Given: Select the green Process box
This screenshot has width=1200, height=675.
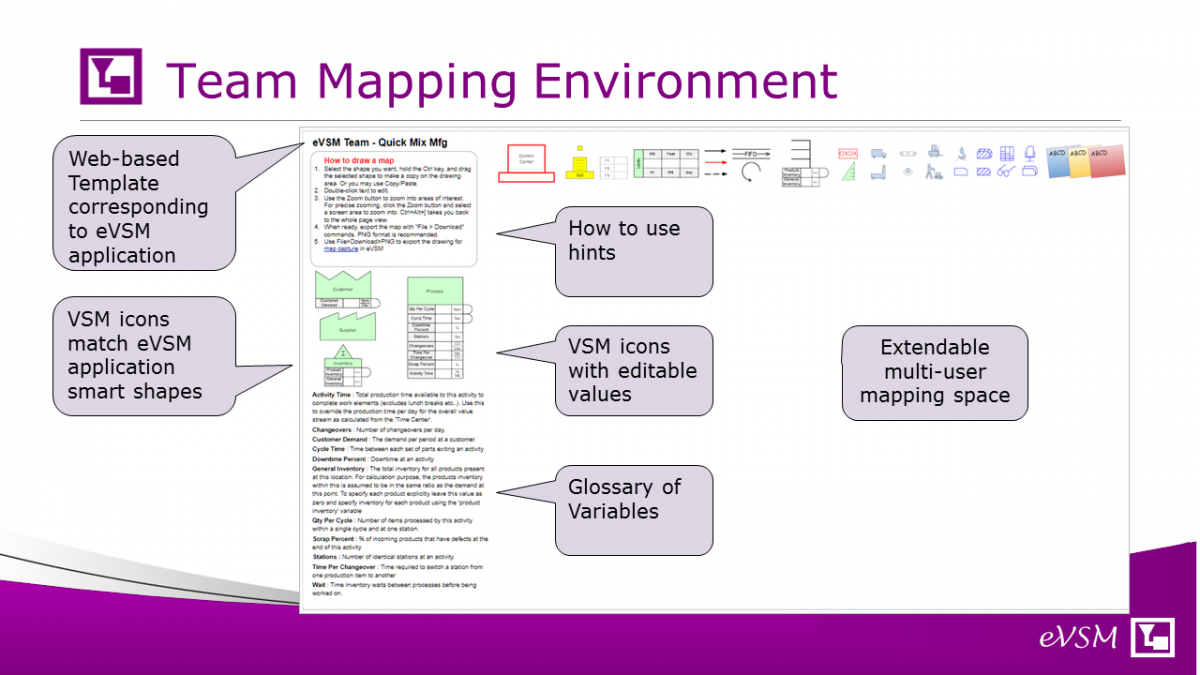Looking at the screenshot, I should [435, 291].
